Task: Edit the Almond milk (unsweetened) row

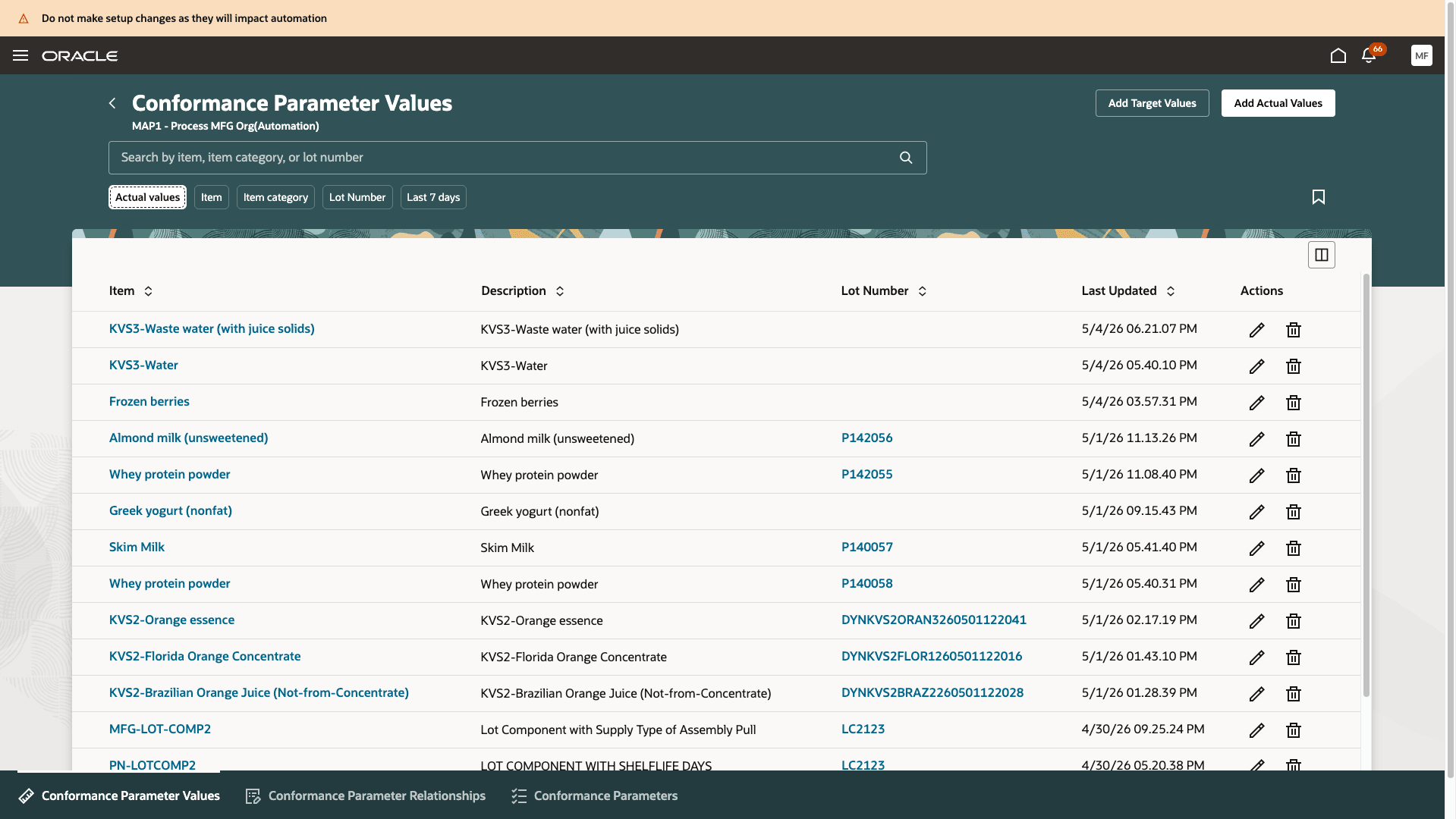Action: 1257,439
